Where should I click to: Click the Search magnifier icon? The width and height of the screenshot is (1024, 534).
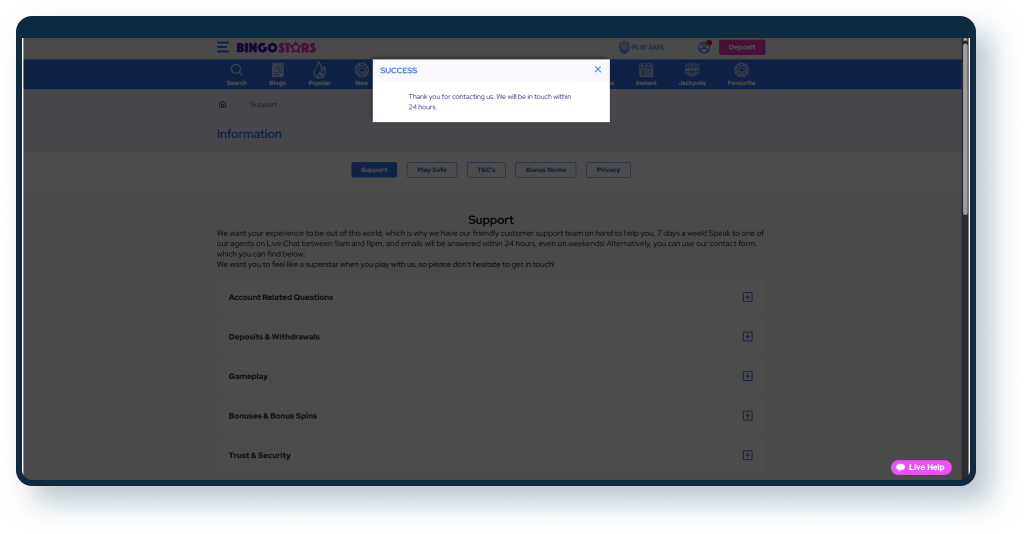(237, 71)
